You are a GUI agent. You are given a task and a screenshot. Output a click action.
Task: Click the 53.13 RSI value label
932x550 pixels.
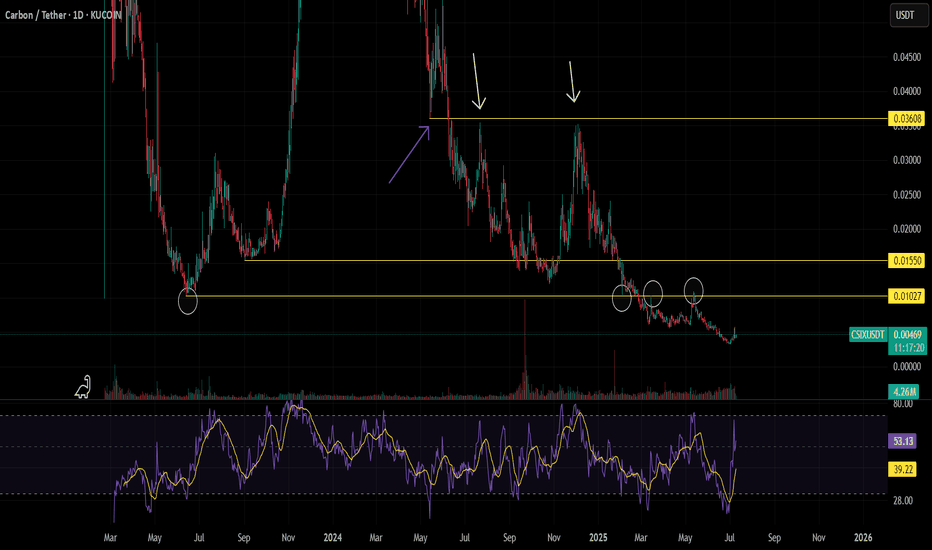click(903, 441)
